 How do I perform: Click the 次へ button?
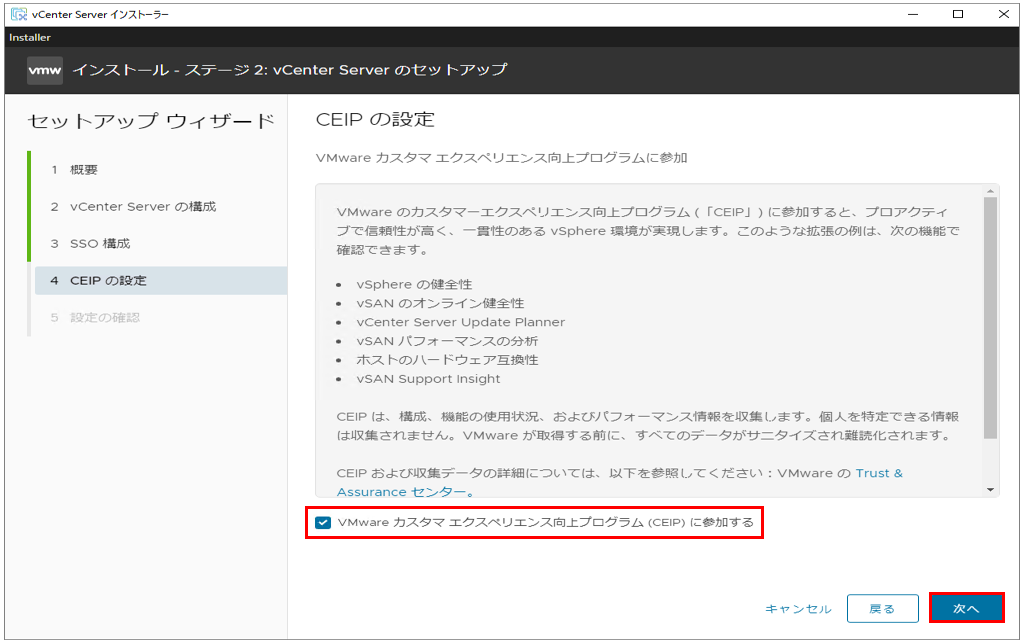(x=966, y=608)
